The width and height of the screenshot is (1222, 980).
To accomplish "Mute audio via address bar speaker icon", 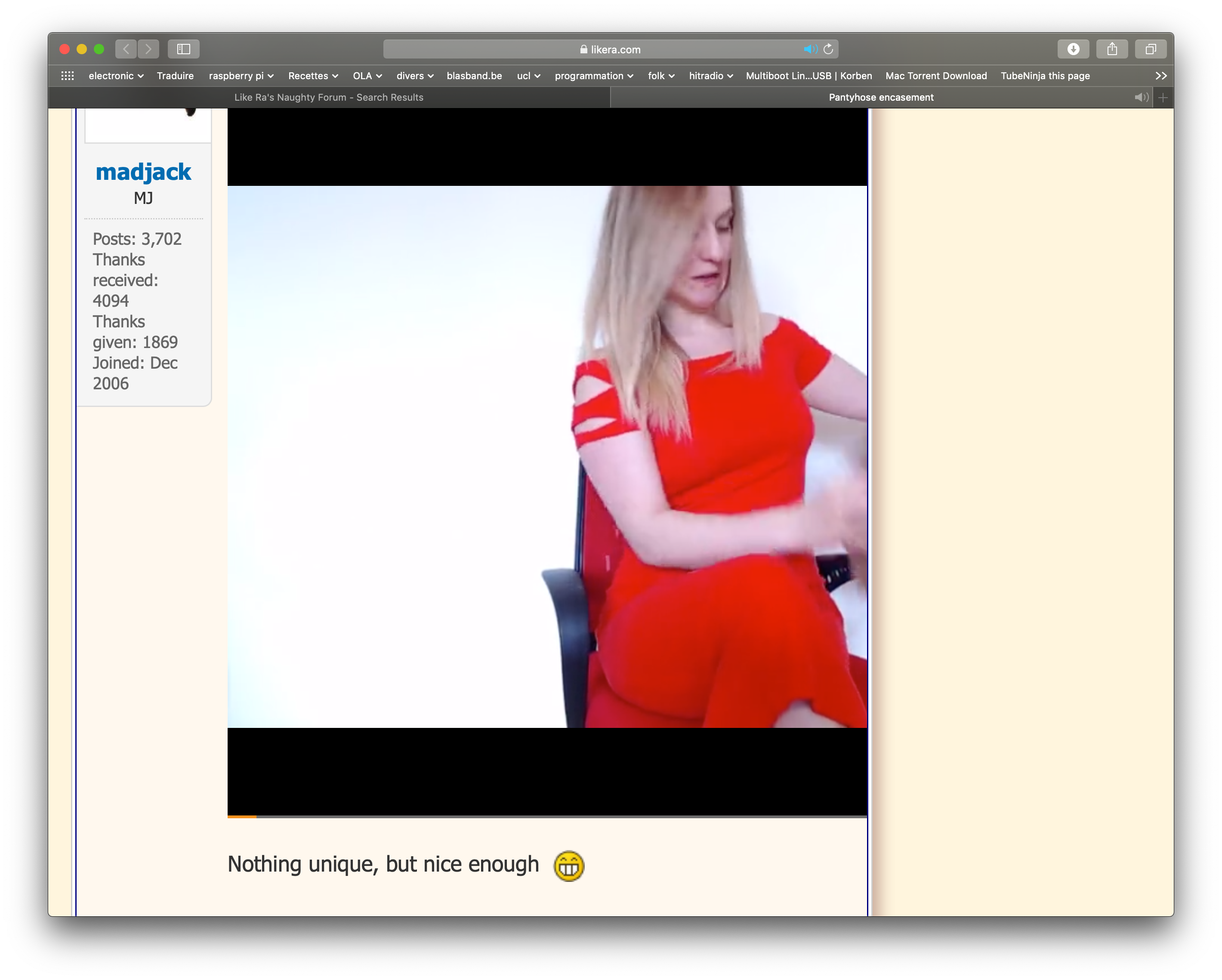I will point(810,49).
